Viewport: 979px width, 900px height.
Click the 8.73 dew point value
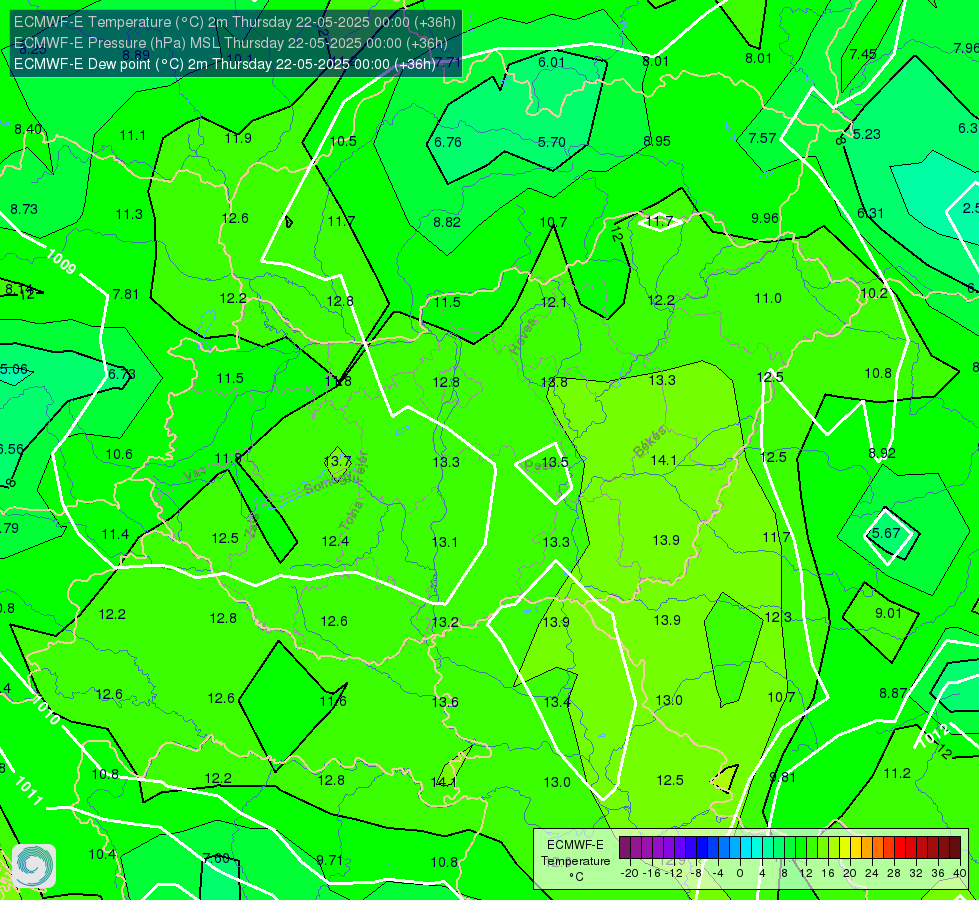coord(24,209)
